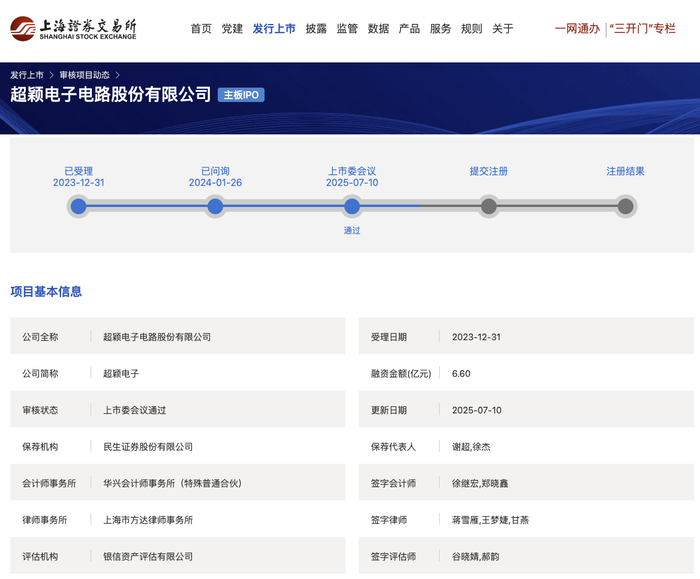Select the 上市委会议通过 status value
The width and height of the screenshot is (700, 579).
[x=134, y=410]
